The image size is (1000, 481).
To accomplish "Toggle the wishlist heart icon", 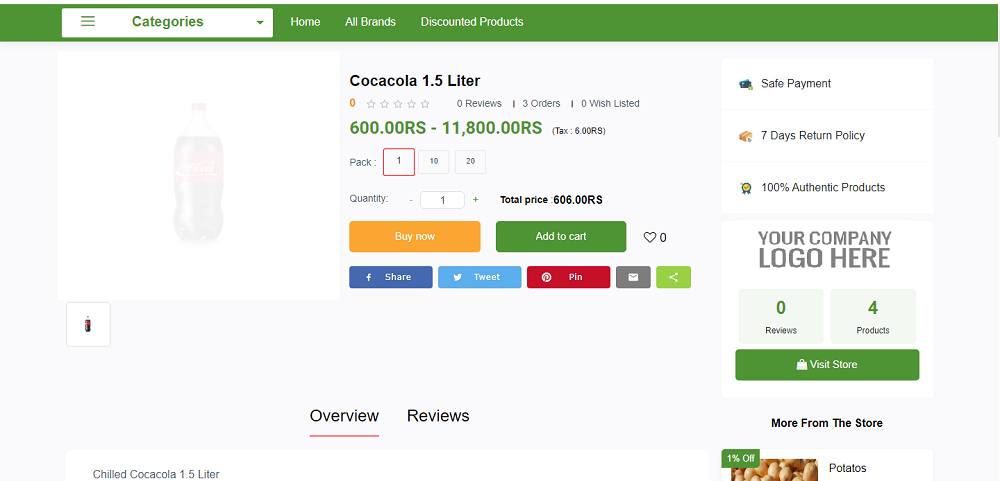I will tap(649, 237).
